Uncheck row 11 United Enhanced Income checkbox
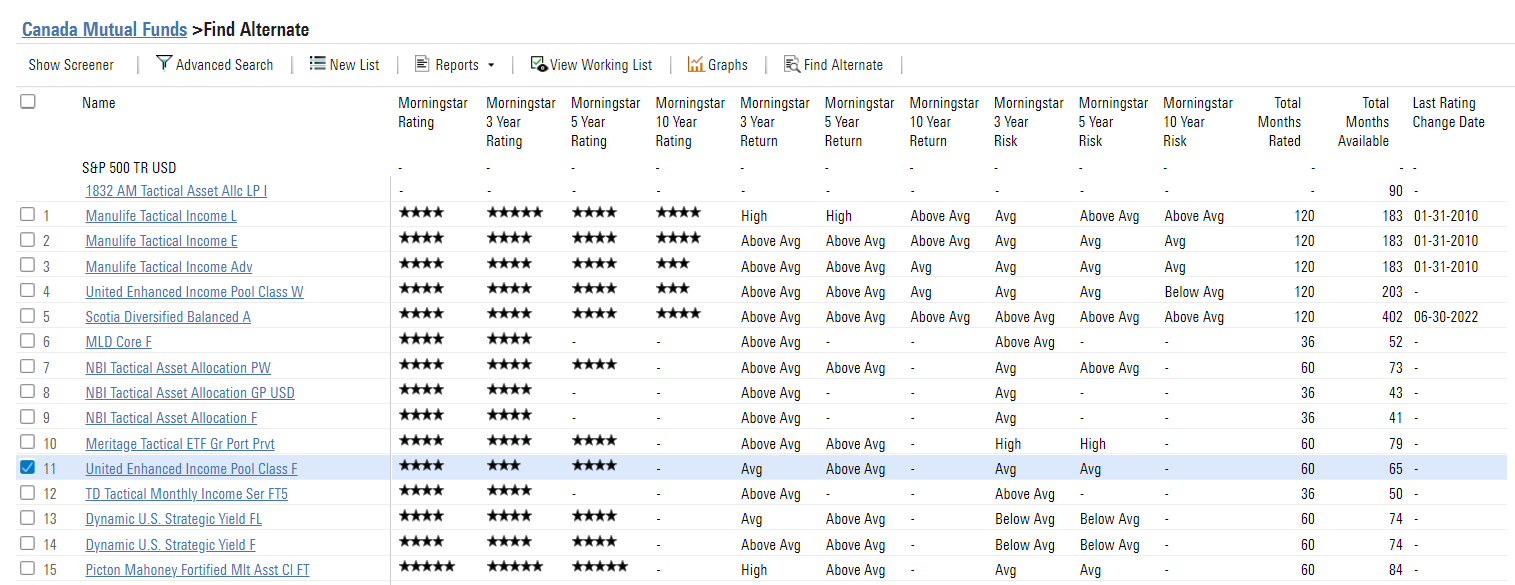1515x585 pixels. point(28,467)
